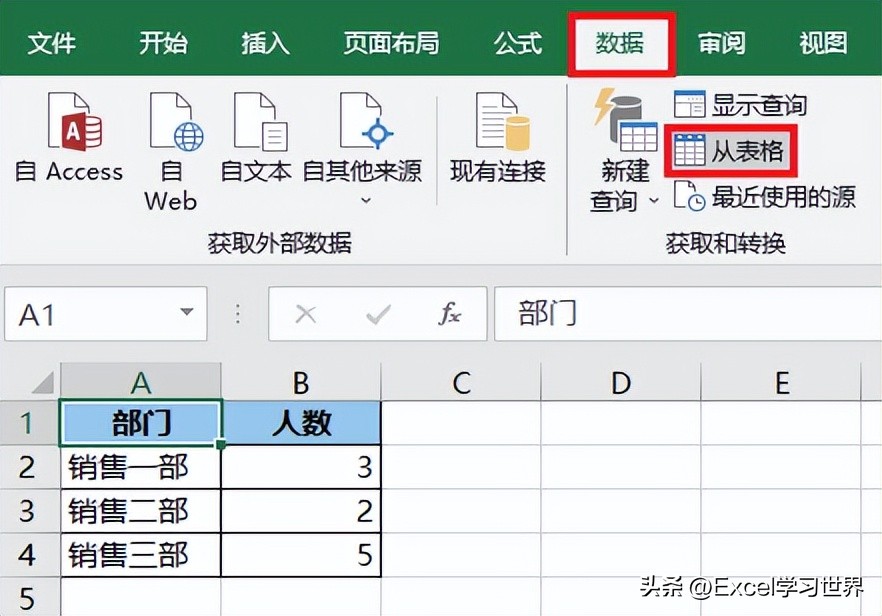Image resolution: width=882 pixels, height=616 pixels.
Task: Select column E header
Action: [x=781, y=383]
